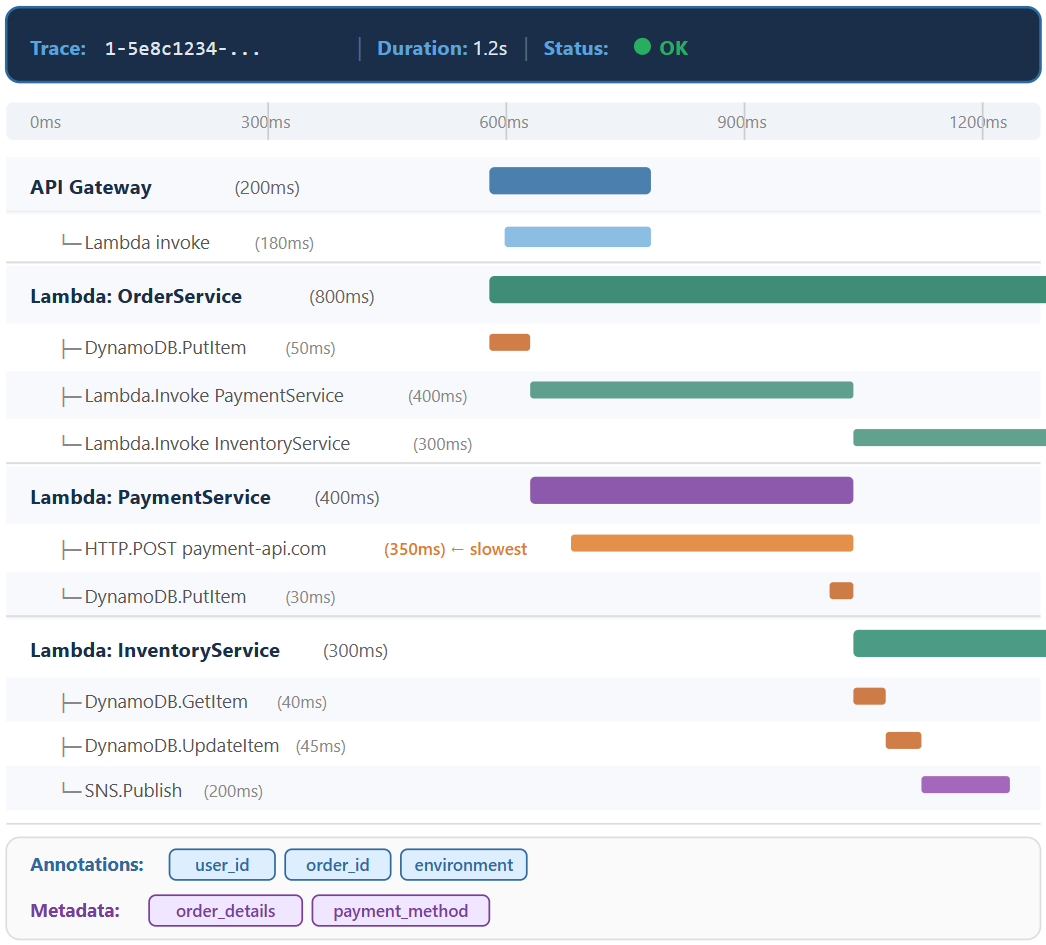Click the Lambda.Invoke InventoryService 300ms span bar

(x=949, y=437)
